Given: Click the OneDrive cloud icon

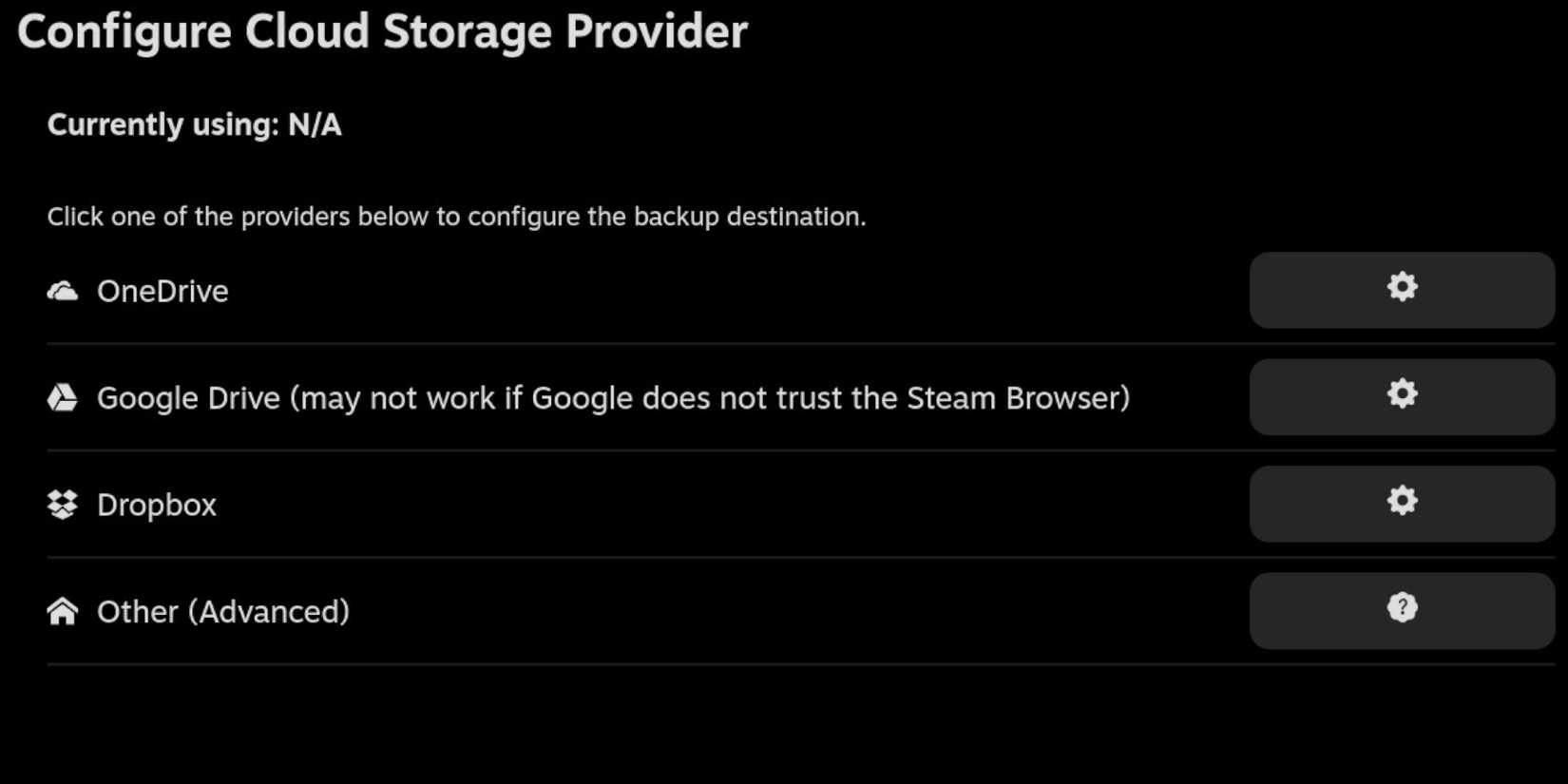Looking at the screenshot, I should pyautogui.click(x=63, y=291).
